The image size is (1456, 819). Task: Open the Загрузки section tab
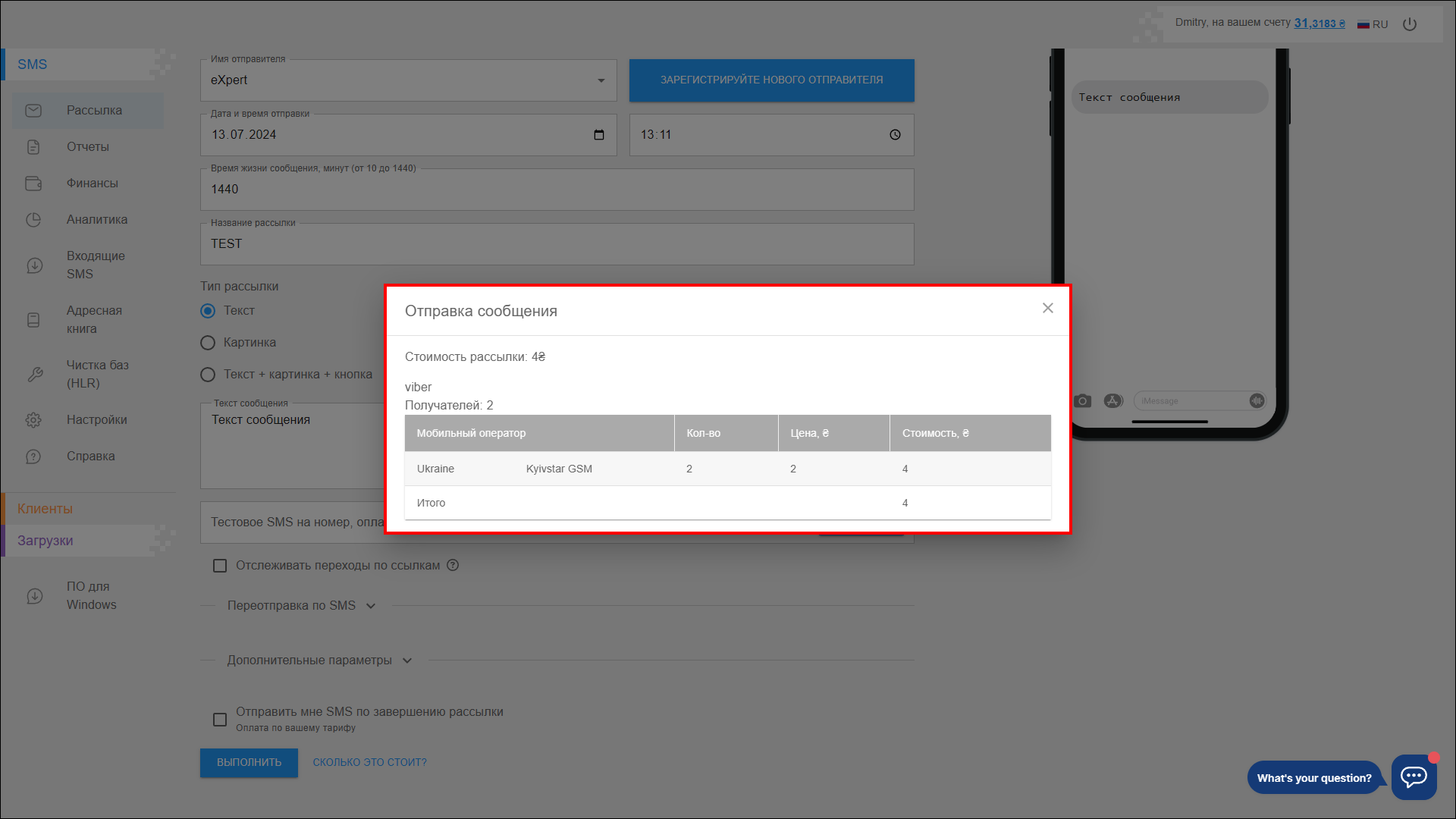45,541
